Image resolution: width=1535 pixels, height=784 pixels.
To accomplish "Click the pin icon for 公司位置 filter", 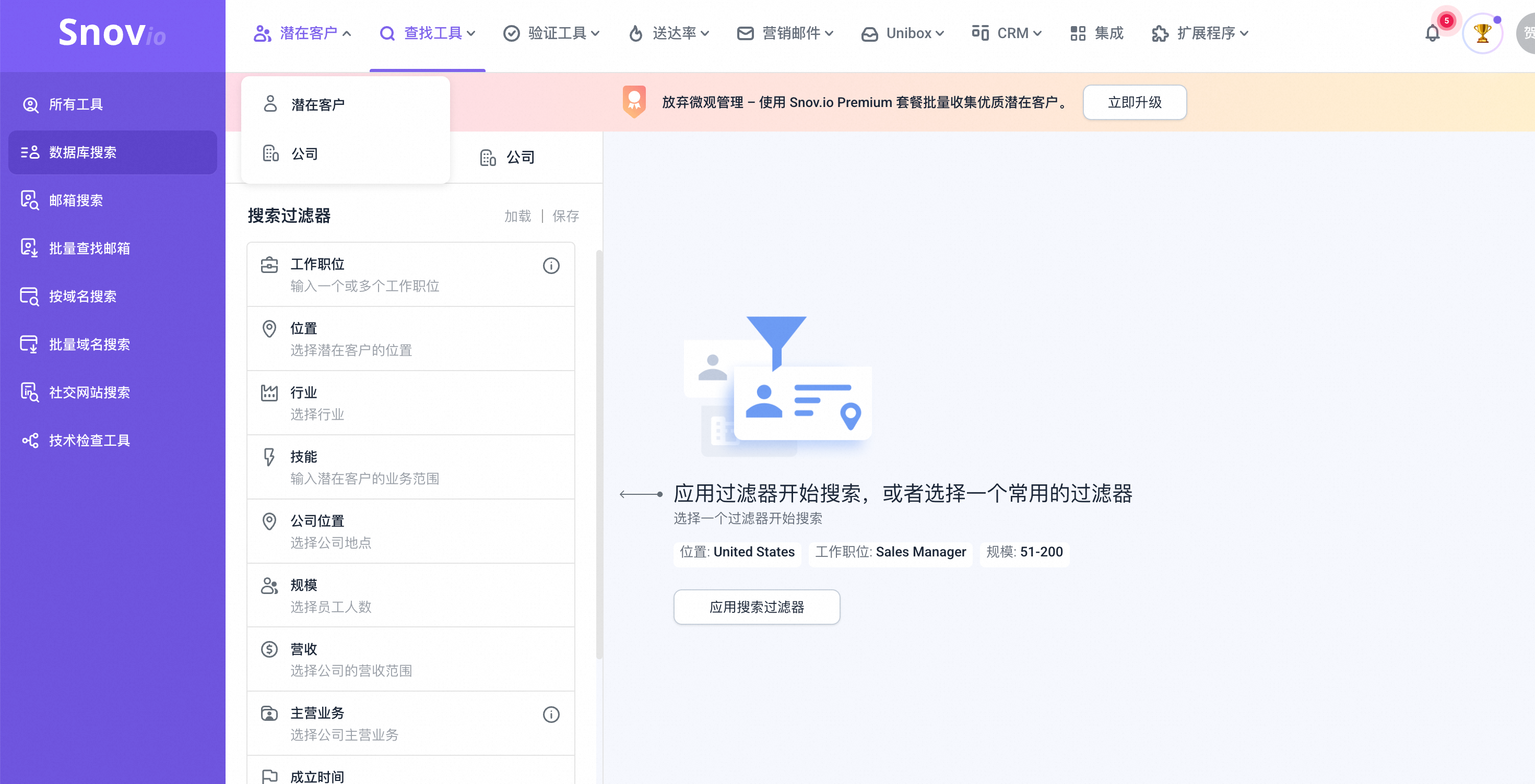I will (269, 521).
